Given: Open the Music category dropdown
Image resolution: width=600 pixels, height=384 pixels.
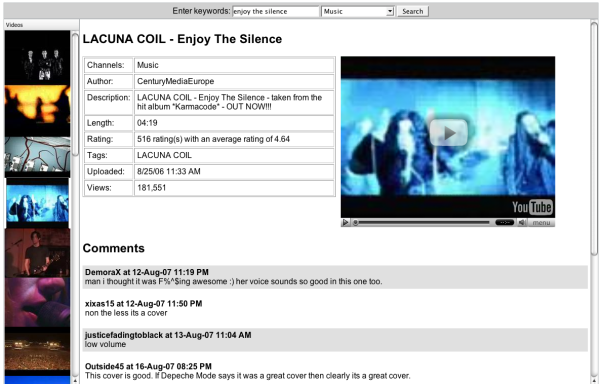Looking at the screenshot, I should pos(358,11).
